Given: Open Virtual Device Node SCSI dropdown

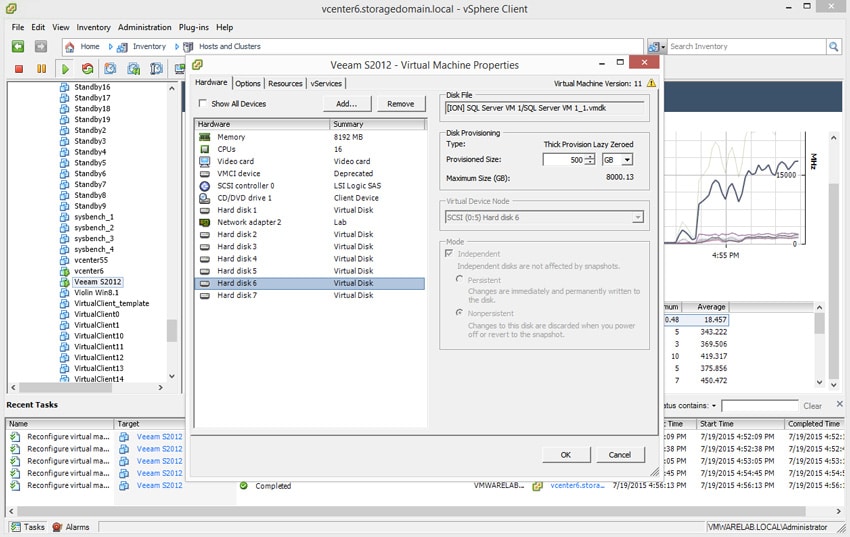Looking at the screenshot, I should click(x=638, y=217).
